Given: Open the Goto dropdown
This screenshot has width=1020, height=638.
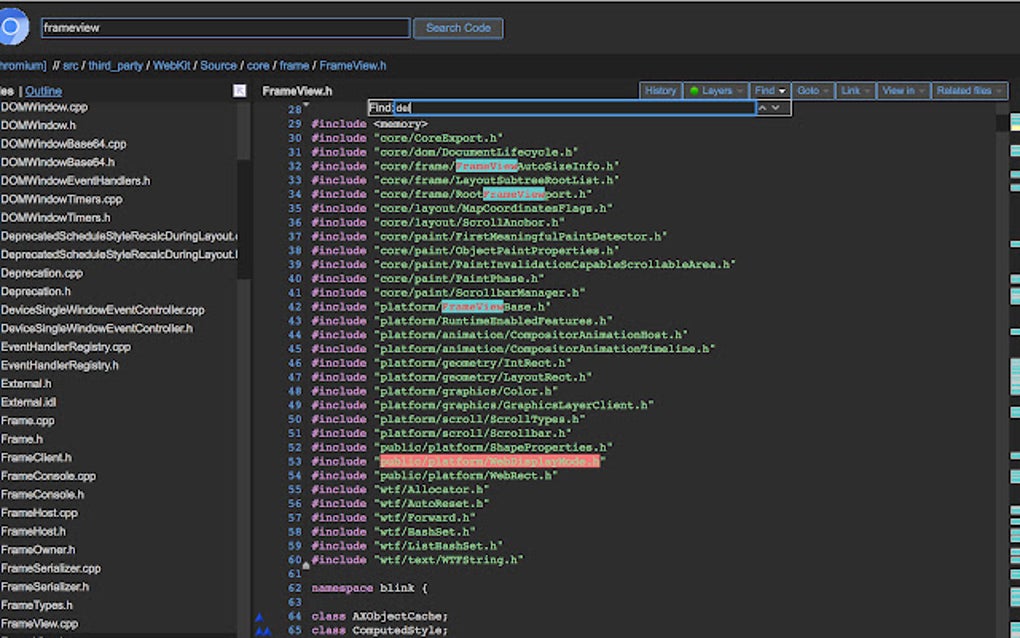Looking at the screenshot, I should pos(813,90).
